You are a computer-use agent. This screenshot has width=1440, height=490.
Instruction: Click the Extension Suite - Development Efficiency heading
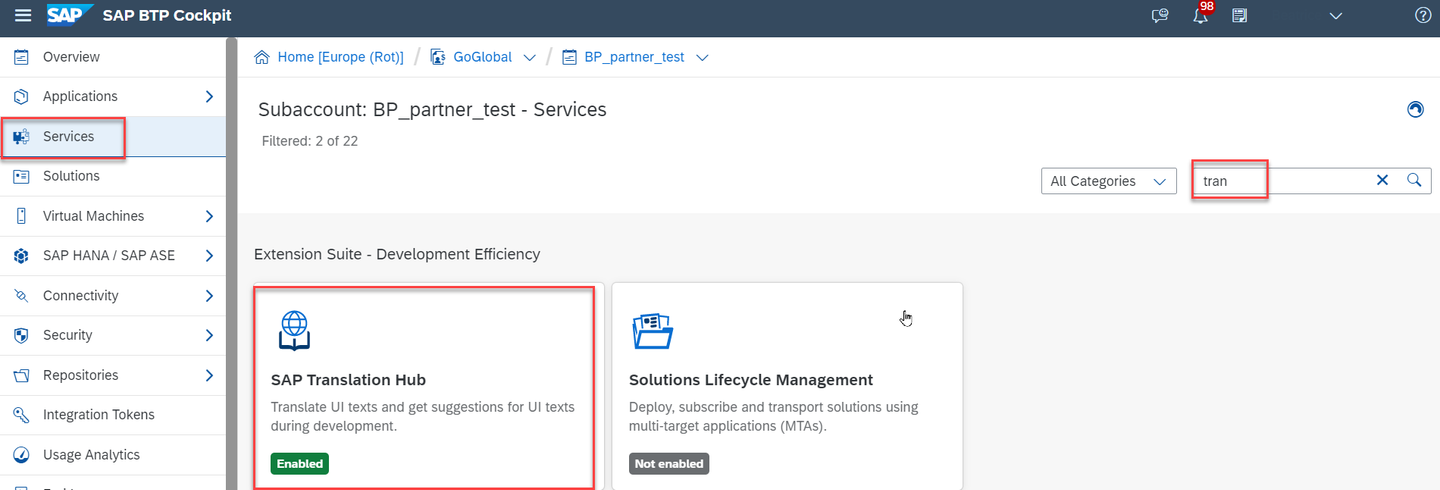(x=397, y=254)
